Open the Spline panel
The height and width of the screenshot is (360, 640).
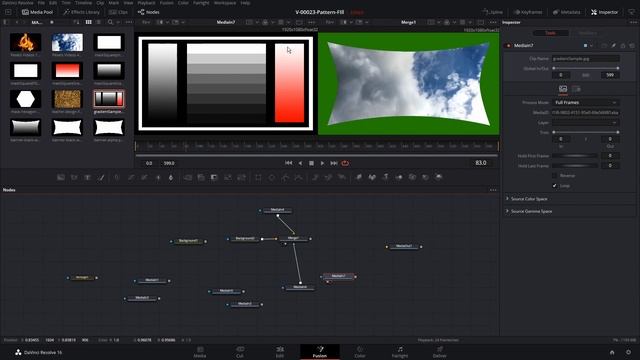[x=493, y=12]
